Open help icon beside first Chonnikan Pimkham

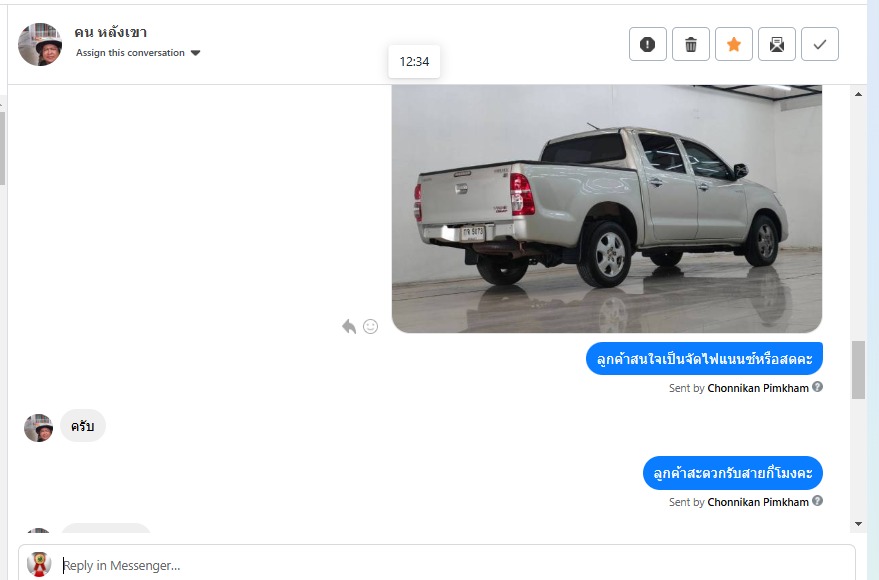(x=817, y=387)
